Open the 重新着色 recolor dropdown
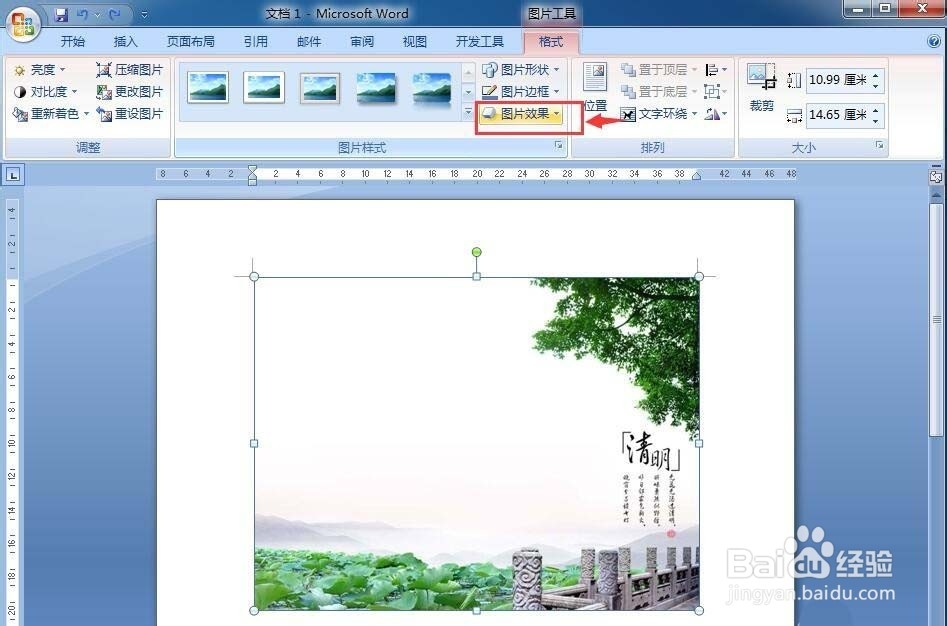 (x=51, y=113)
